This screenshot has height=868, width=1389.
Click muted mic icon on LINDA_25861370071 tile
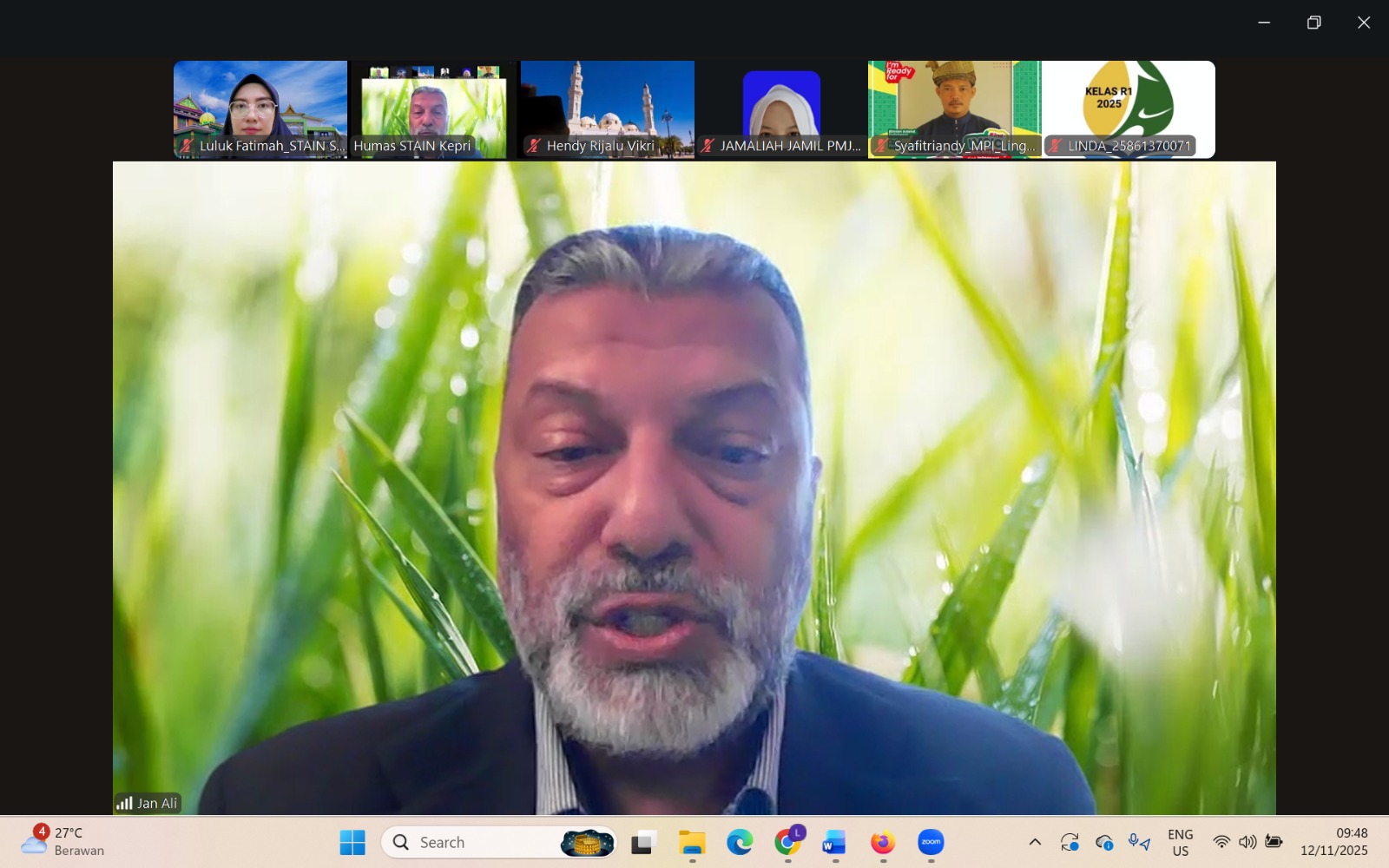click(1055, 146)
